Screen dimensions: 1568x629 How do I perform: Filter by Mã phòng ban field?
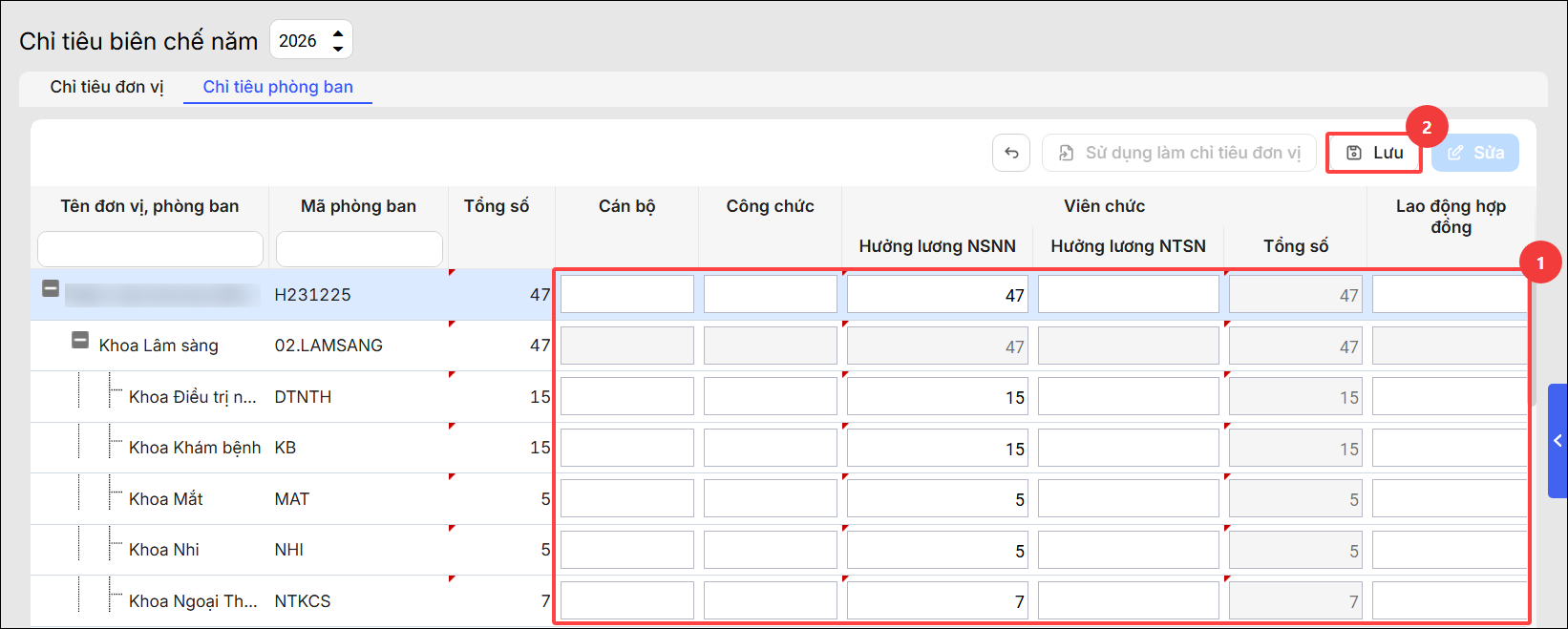[x=359, y=249]
